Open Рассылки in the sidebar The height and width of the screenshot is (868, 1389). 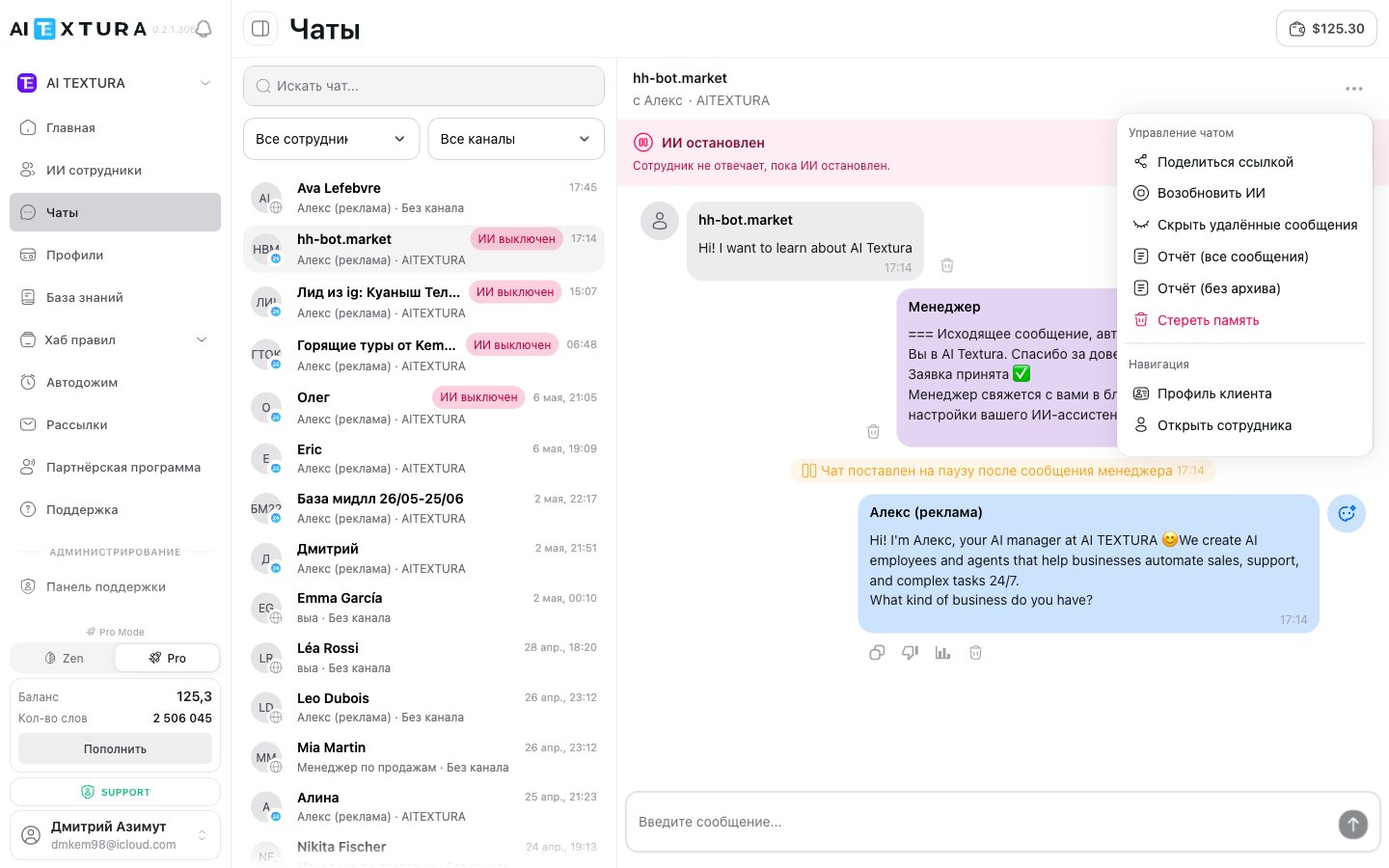[x=115, y=424]
